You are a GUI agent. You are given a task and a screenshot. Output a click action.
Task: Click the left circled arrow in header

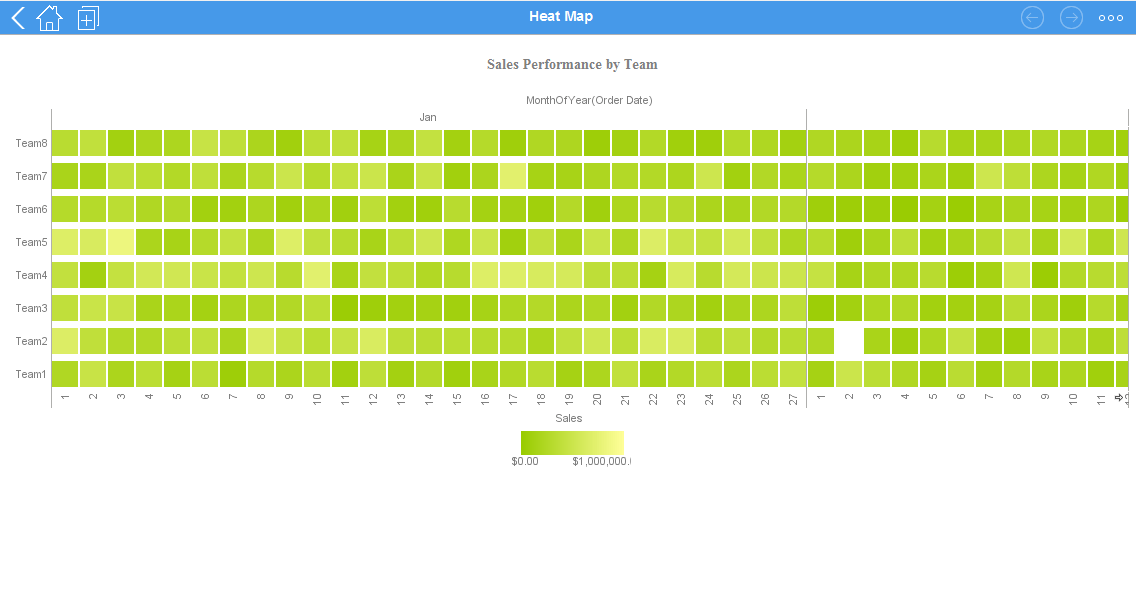point(1032,17)
